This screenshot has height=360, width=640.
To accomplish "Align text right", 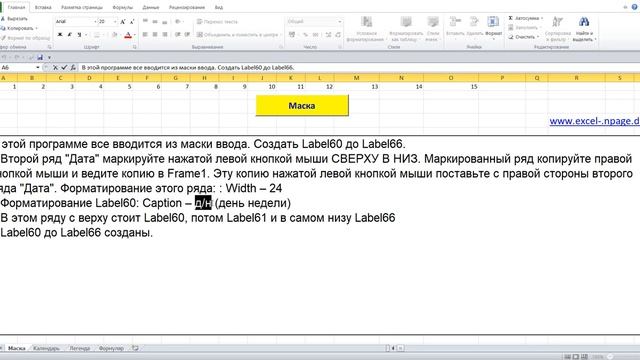I will click(x=165, y=35).
